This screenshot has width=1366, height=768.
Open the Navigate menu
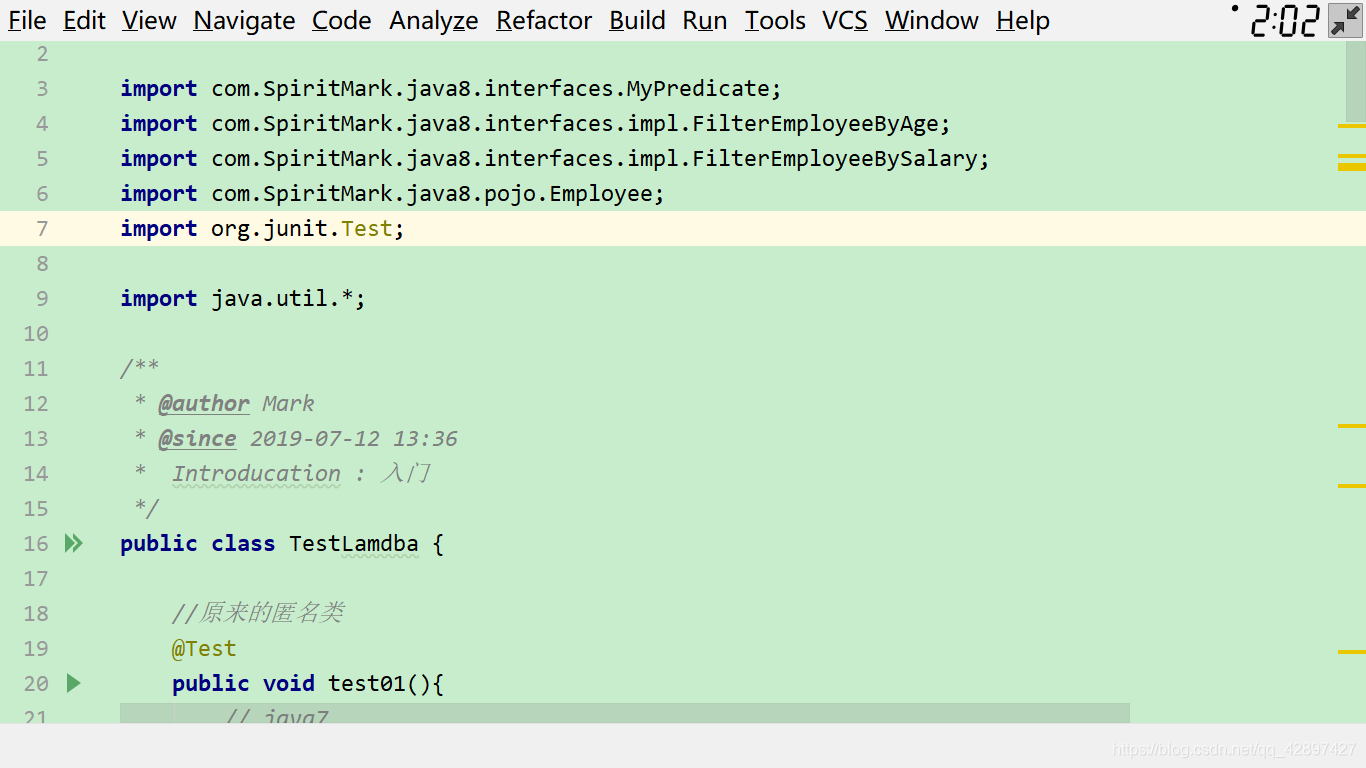coord(244,20)
